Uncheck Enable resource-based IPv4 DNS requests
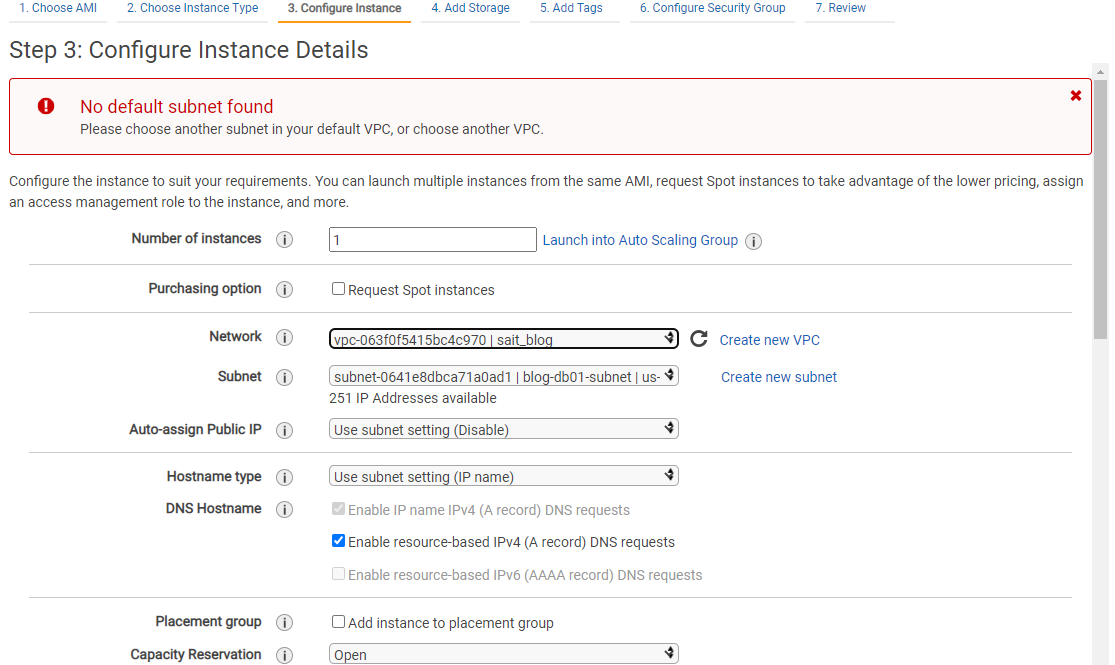 click(338, 541)
